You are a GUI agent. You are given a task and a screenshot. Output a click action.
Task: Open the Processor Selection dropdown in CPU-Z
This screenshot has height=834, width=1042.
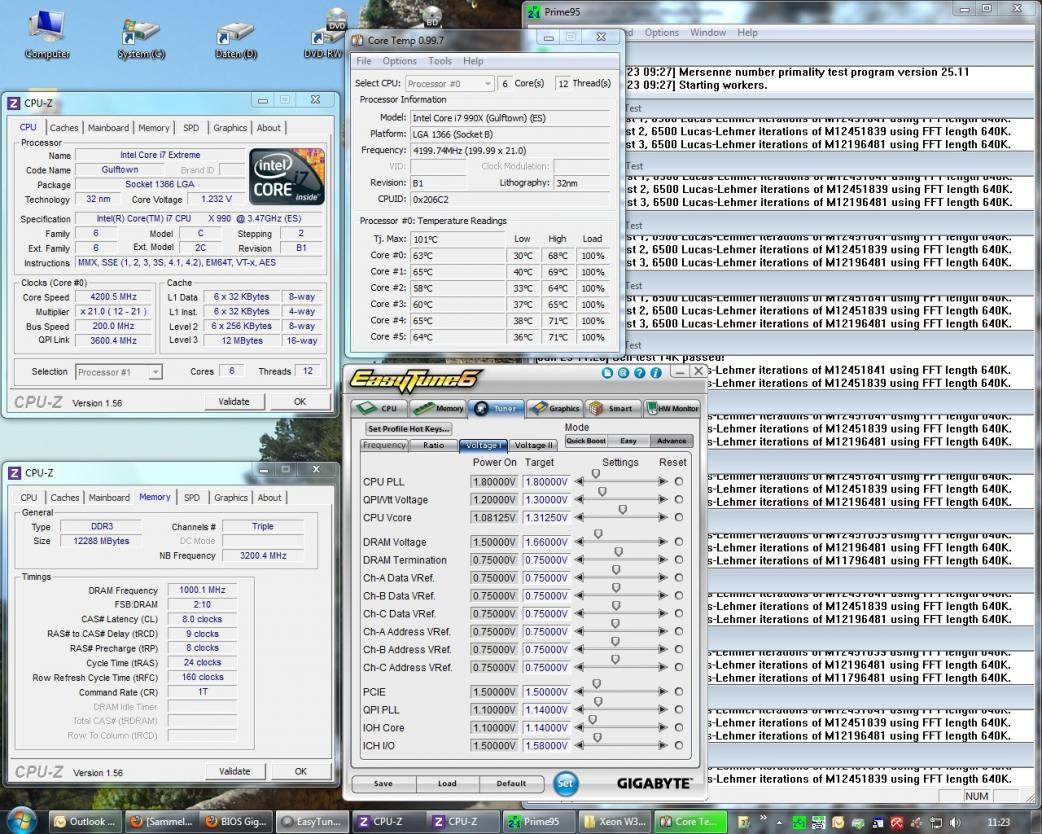tap(118, 372)
